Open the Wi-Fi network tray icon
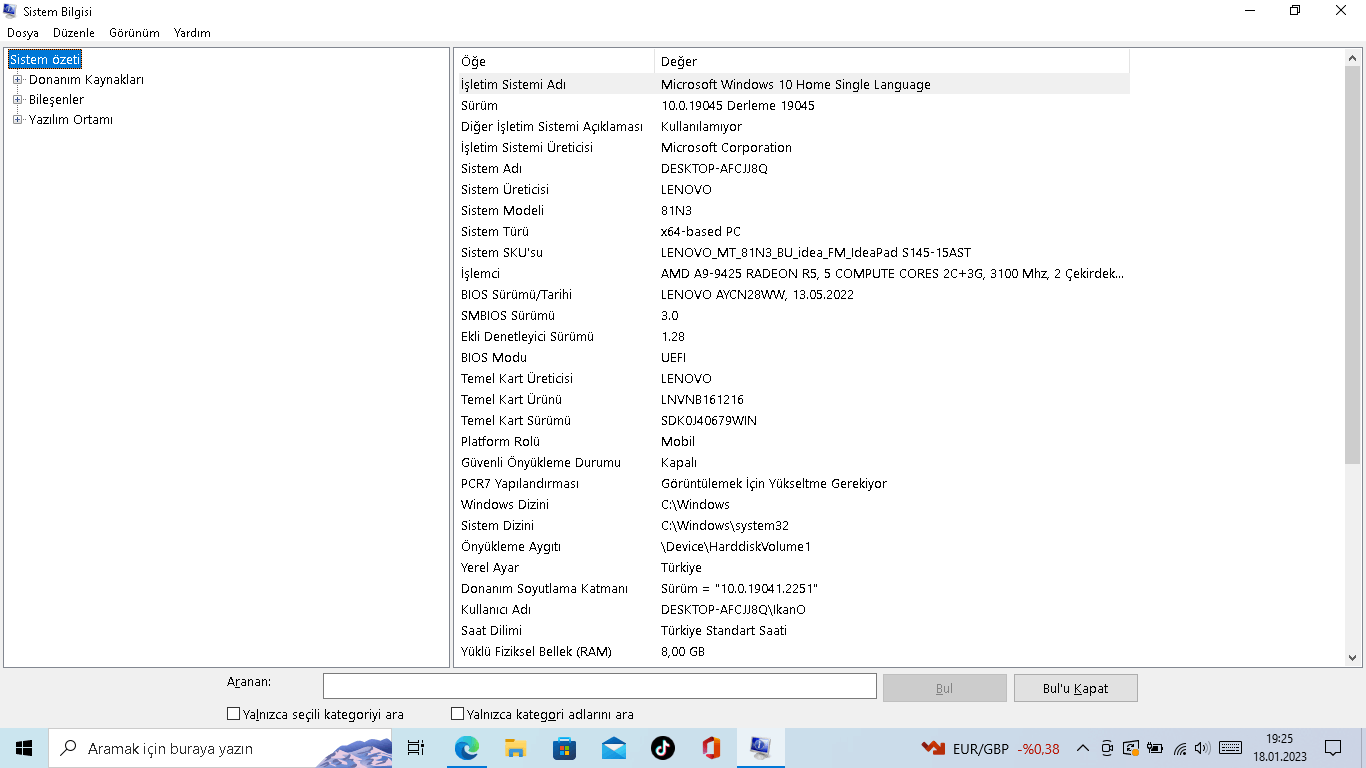The height and width of the screenshot is (768, 1366). (1180, 748)
